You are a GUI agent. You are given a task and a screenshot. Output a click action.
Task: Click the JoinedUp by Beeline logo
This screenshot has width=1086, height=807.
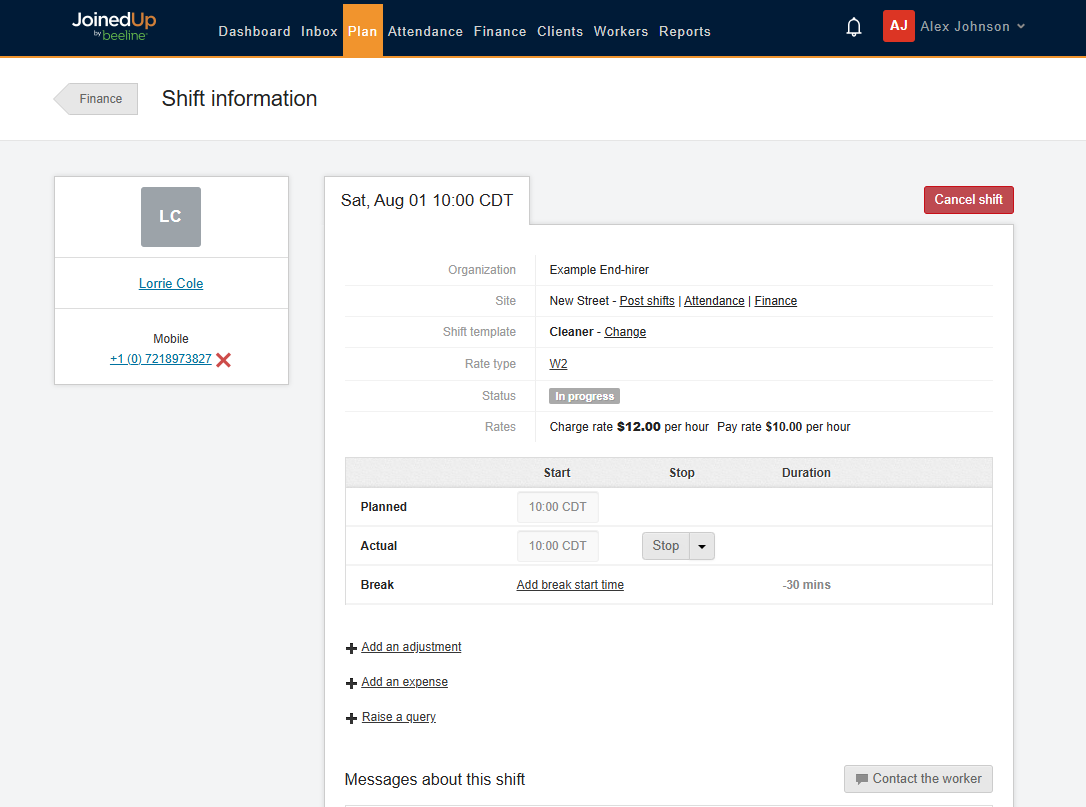pyautogui.click(x=114, y=26)
